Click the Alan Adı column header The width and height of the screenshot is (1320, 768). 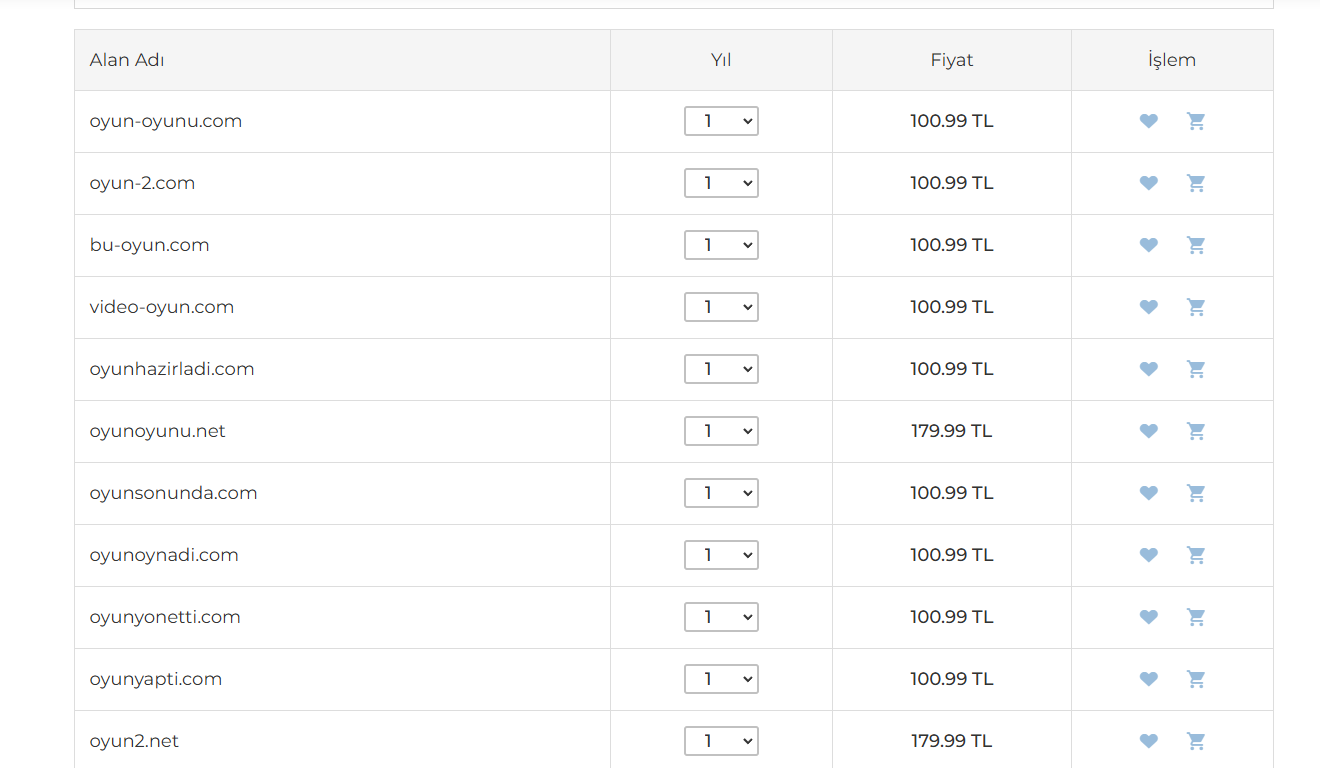[127, 60]
